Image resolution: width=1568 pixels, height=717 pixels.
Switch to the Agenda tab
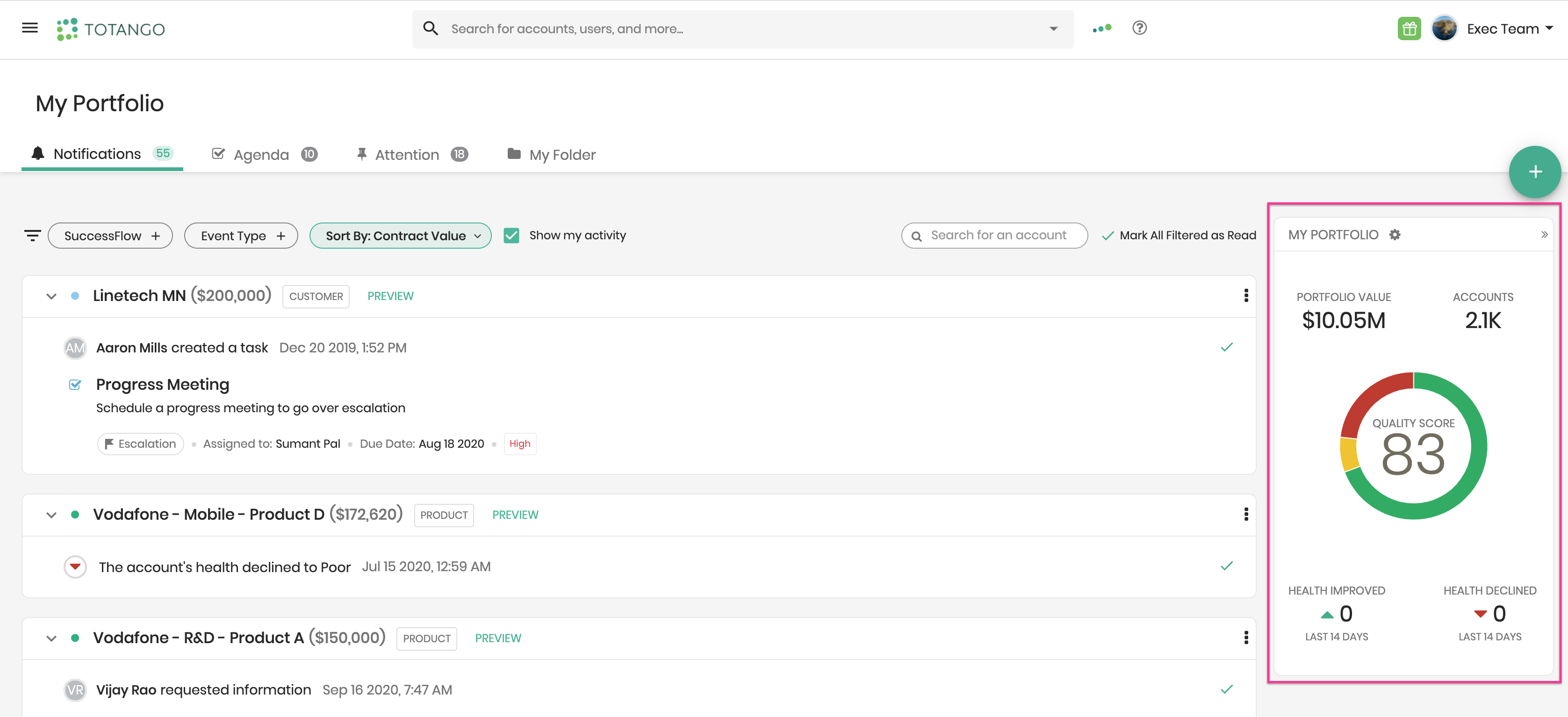click(x=265, y=155)
